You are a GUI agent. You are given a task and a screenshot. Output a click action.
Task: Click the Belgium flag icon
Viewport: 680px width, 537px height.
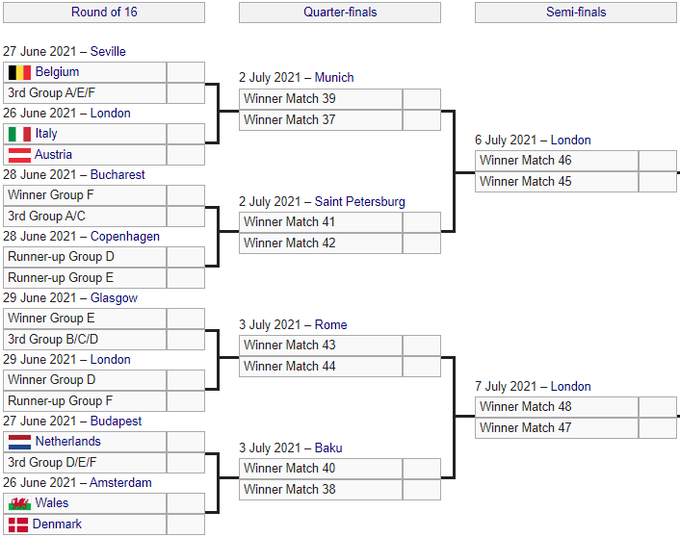(x=19, y=72)
